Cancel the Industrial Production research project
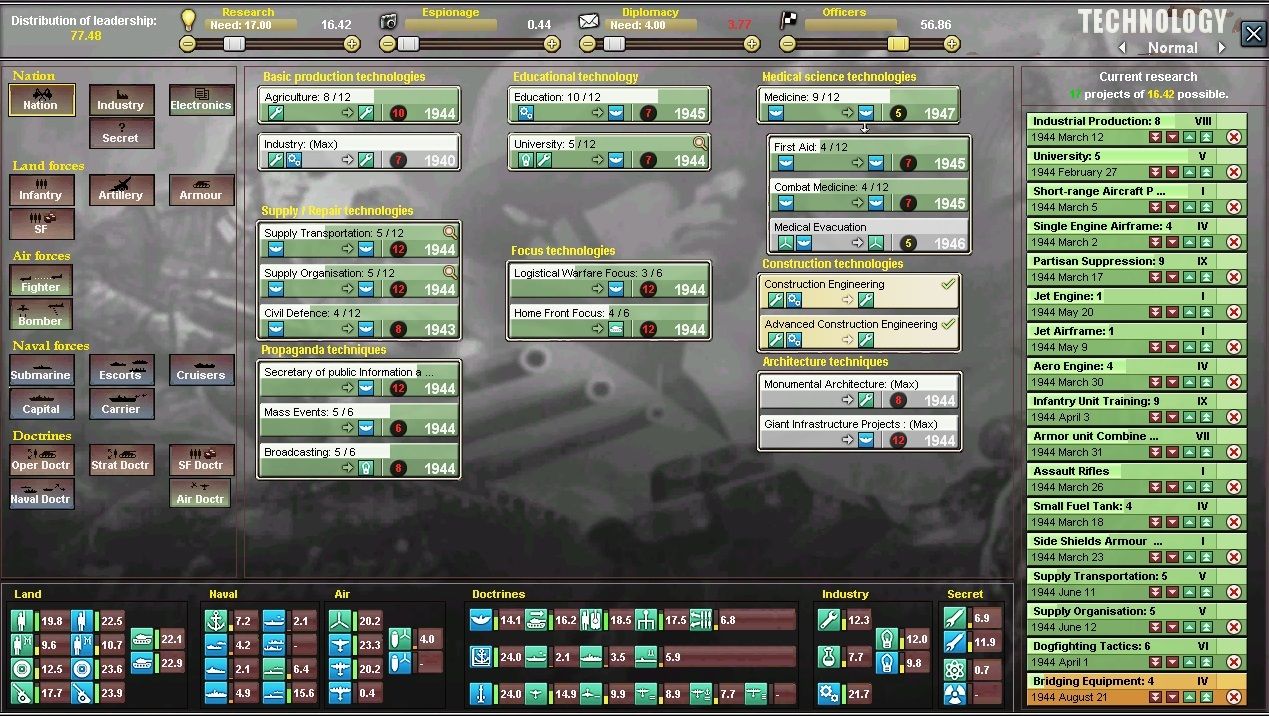Image resolution: width=1269 pixels, height=716 pixels. (x=1233, y=137)
